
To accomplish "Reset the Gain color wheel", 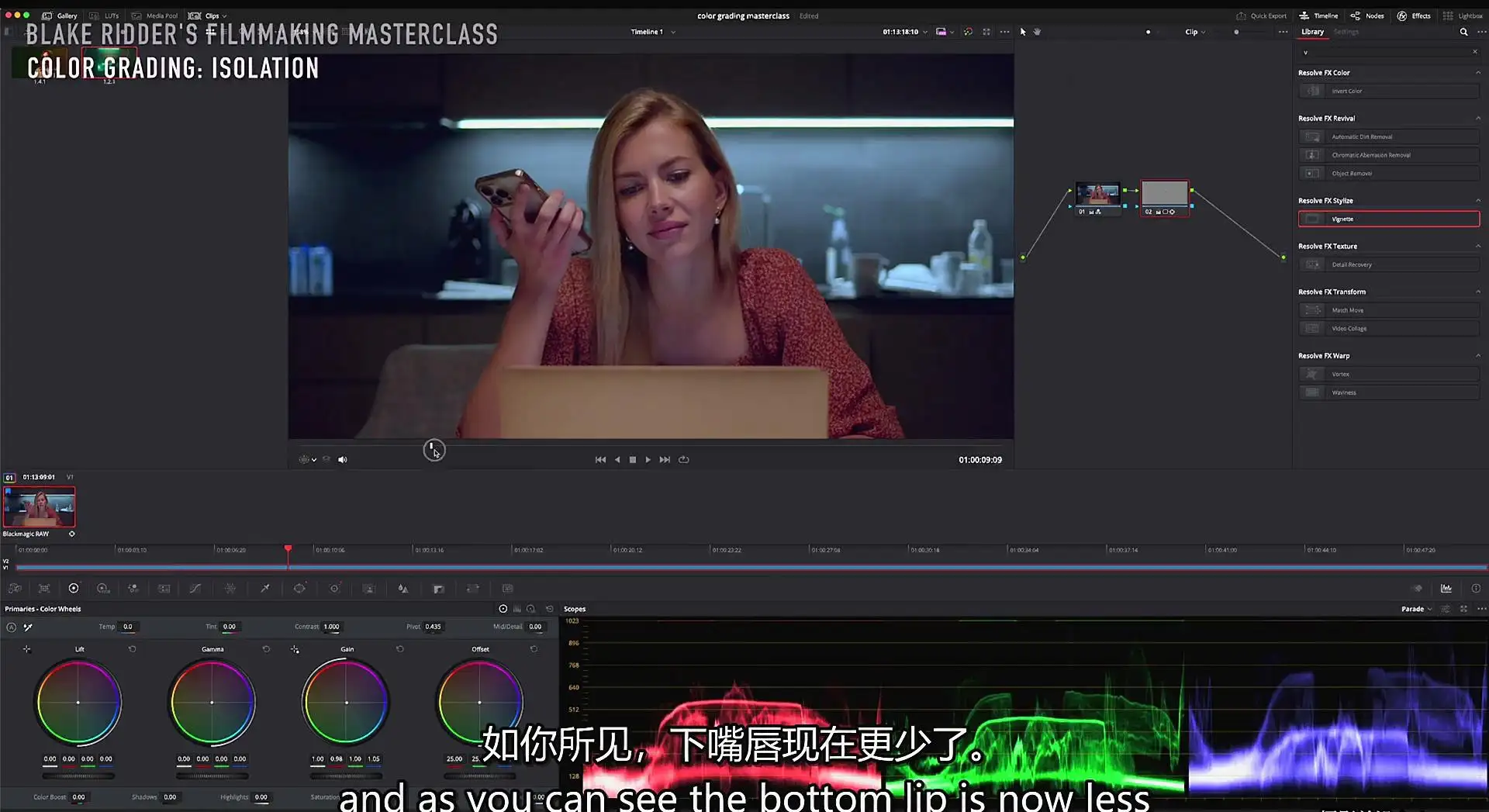I will coord(400,649).
